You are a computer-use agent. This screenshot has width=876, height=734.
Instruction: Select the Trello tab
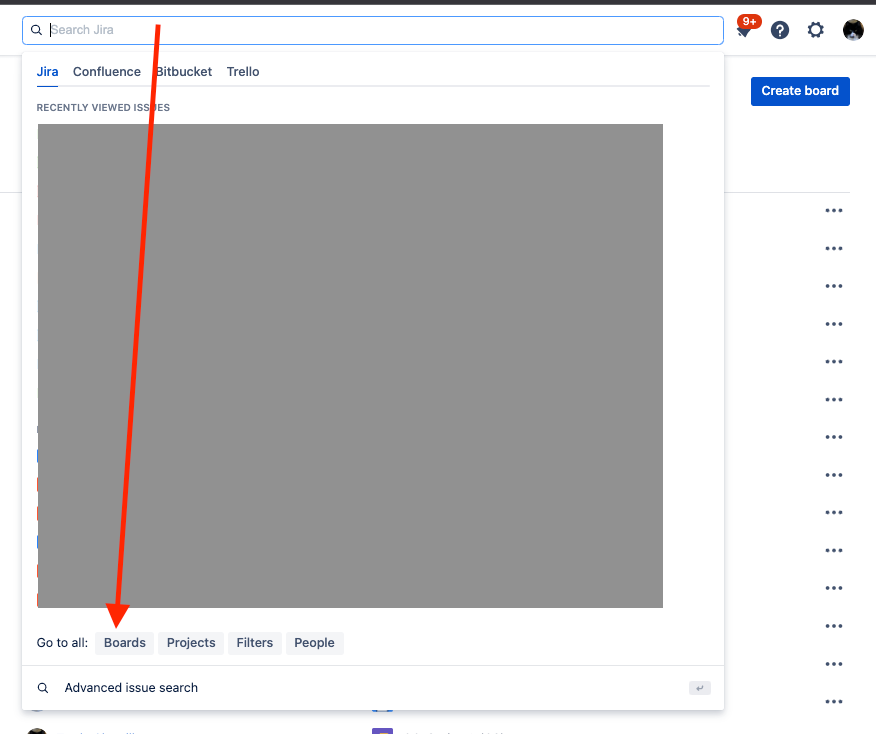point(242,71)
